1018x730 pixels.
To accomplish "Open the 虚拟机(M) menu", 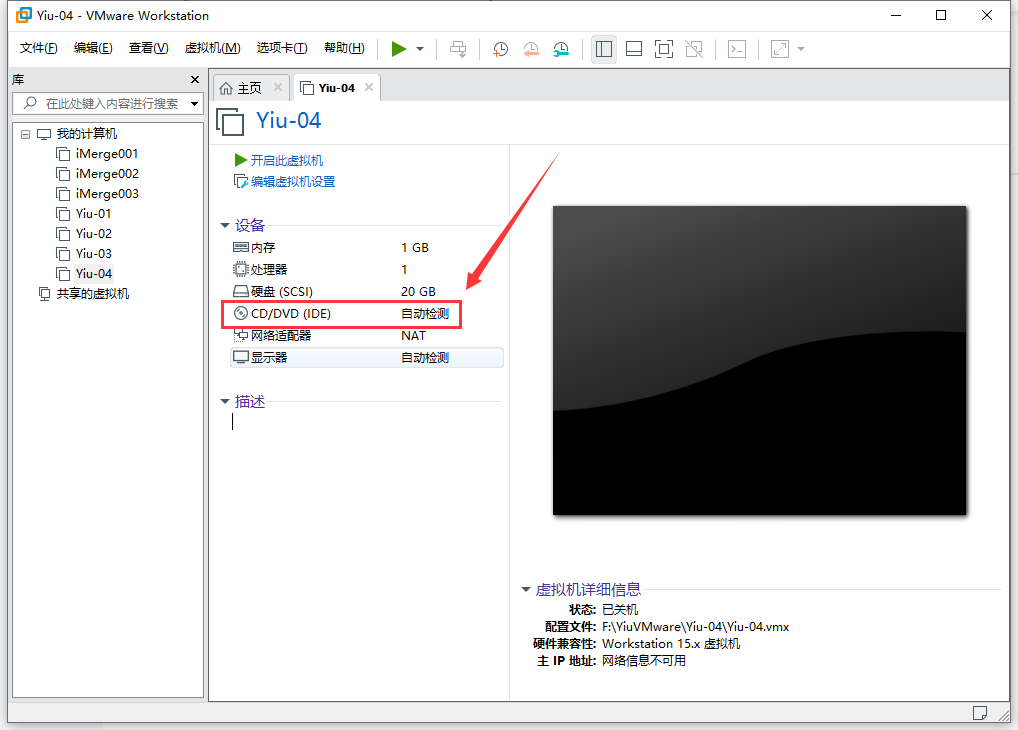I will point(212,48).
